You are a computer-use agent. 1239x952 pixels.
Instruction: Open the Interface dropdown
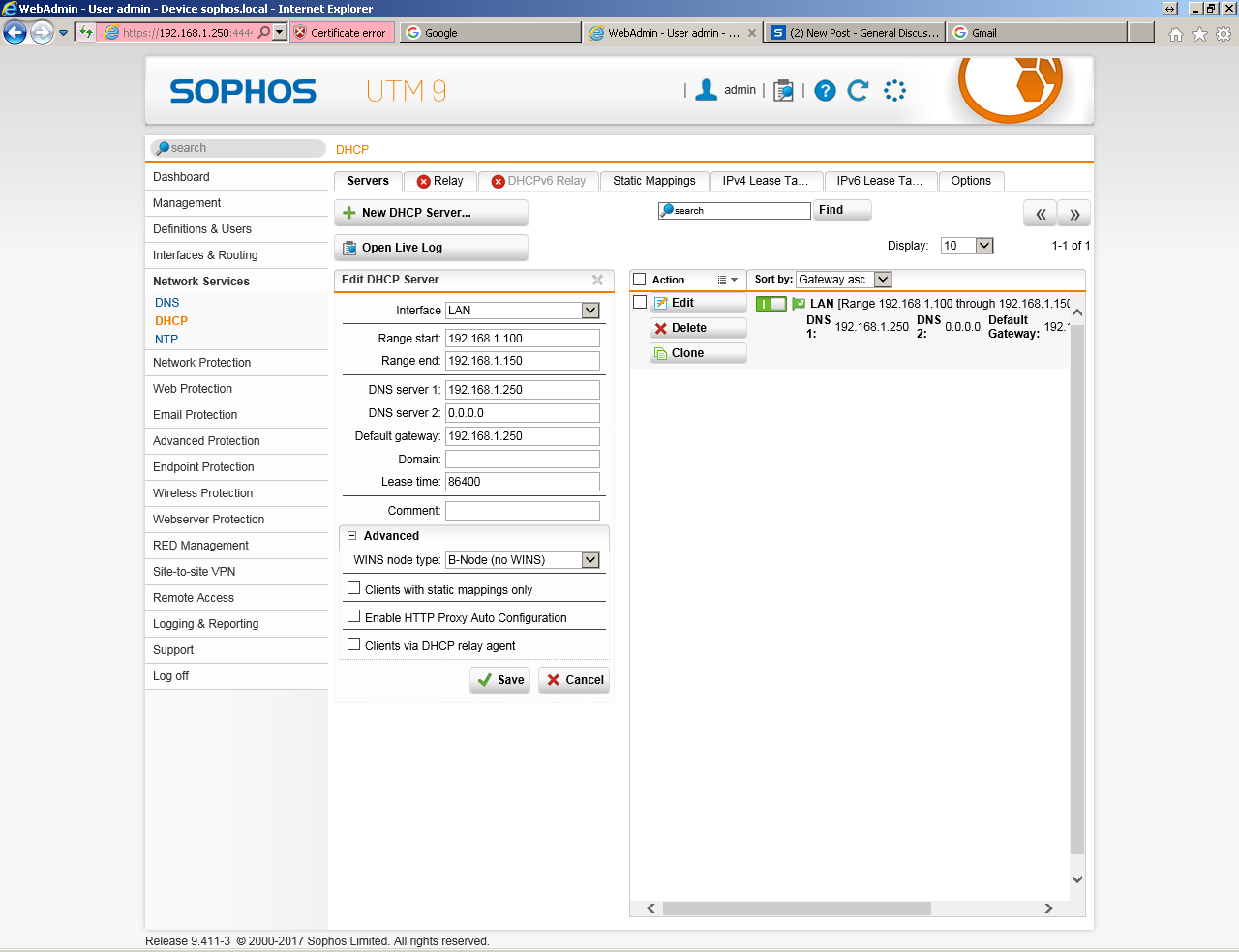pyautogui.click(x=523, y=311)
